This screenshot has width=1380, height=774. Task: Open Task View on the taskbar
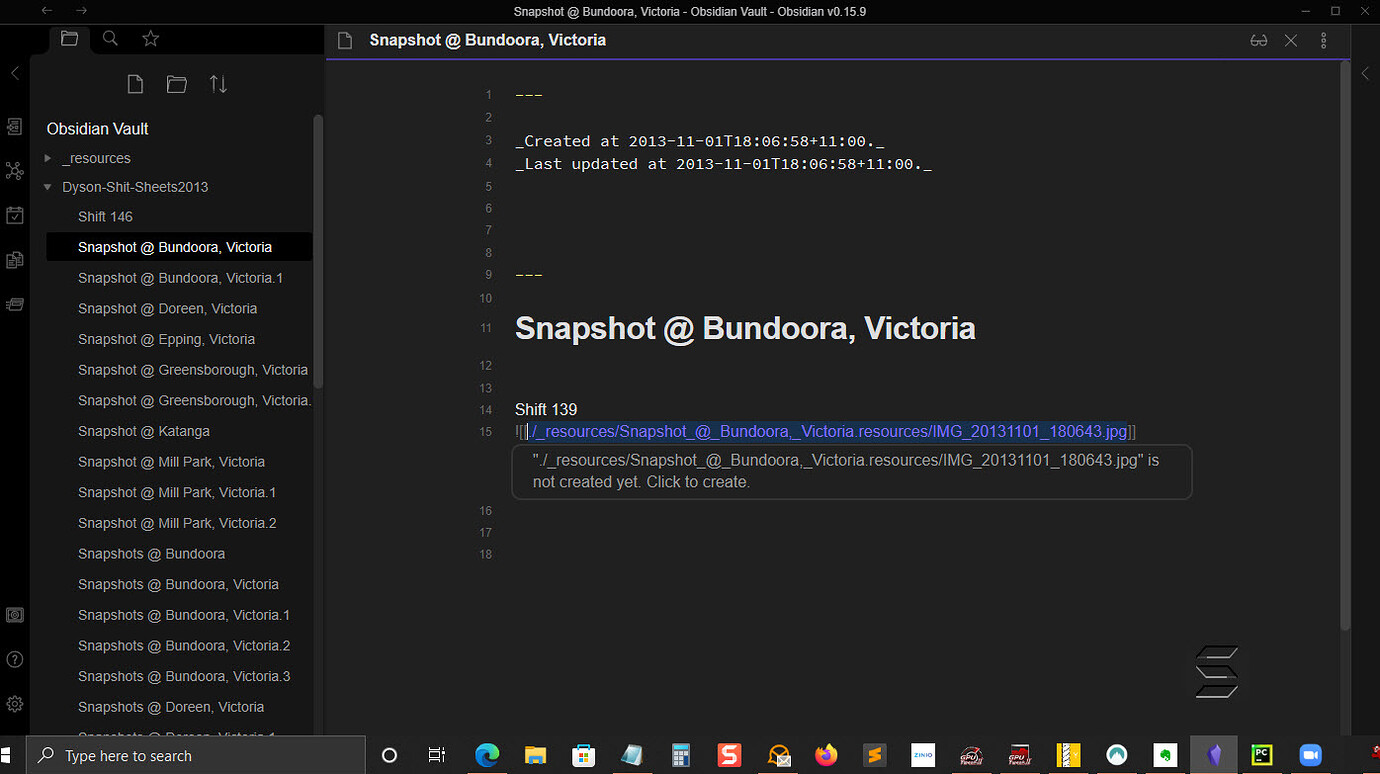coord(437,756)
